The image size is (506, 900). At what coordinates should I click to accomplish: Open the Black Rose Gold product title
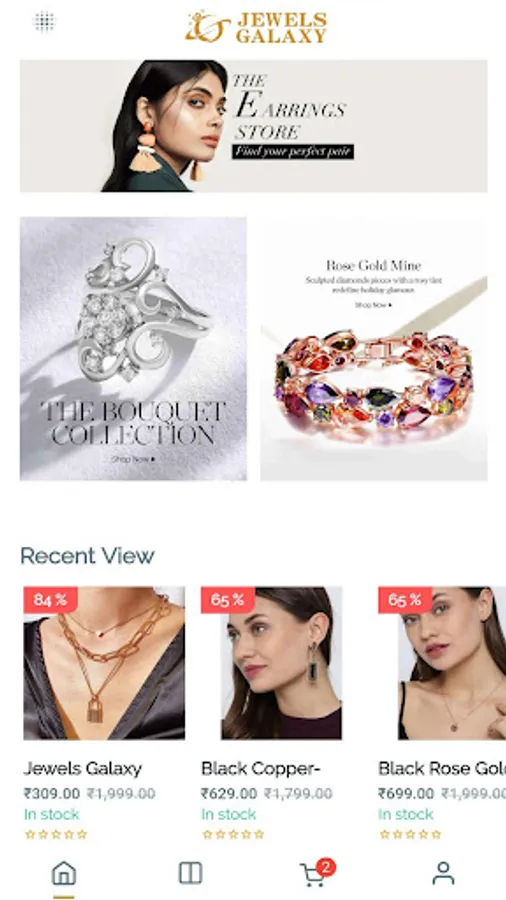click(442, 769)
